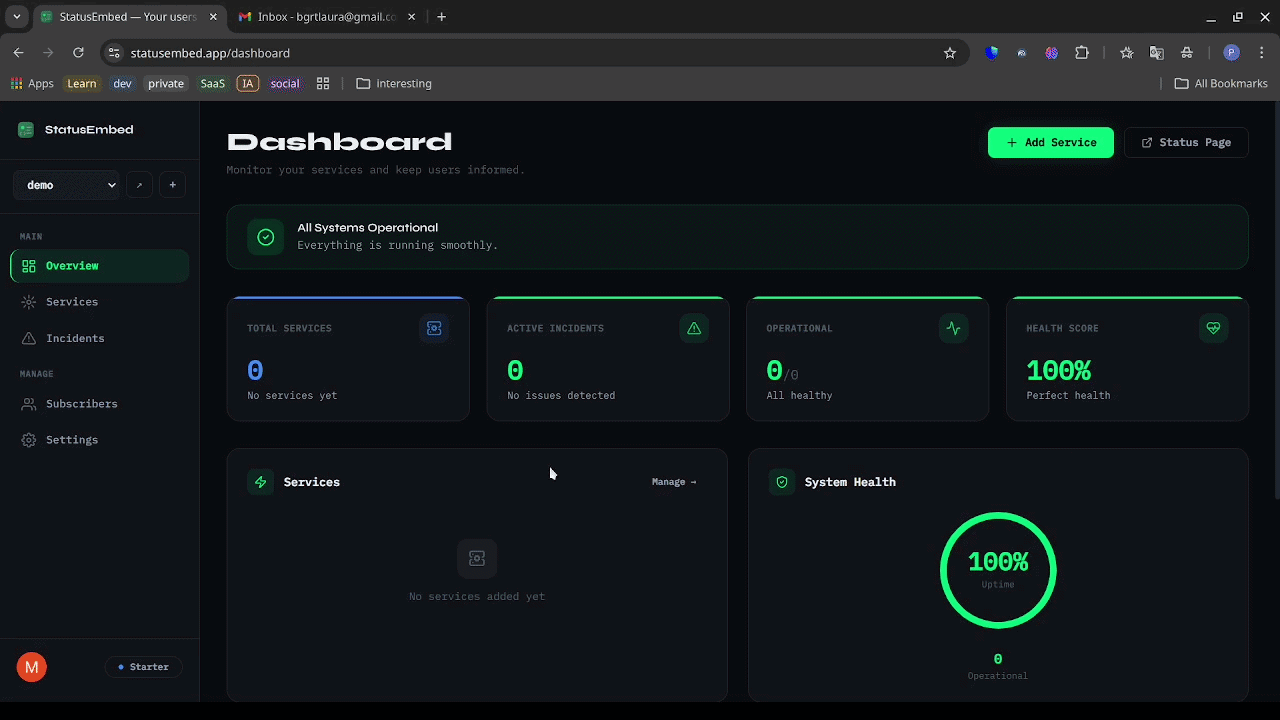
Task: Click the Incidents warning icon
Action: 28,338
